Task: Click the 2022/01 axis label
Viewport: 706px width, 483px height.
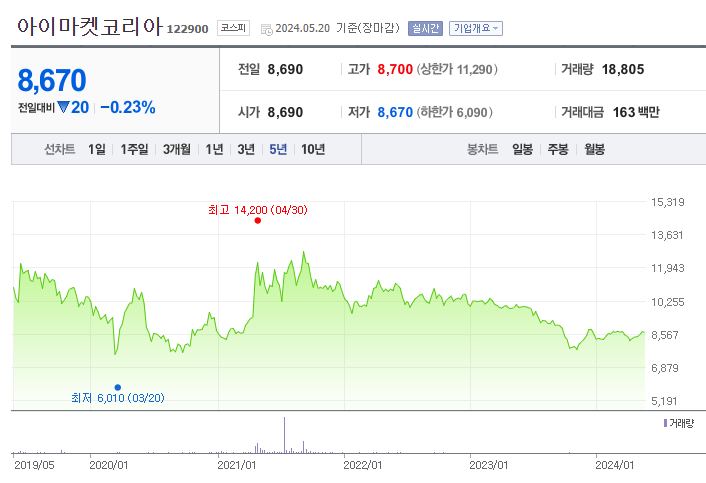Action: click(x=363, y=465)
